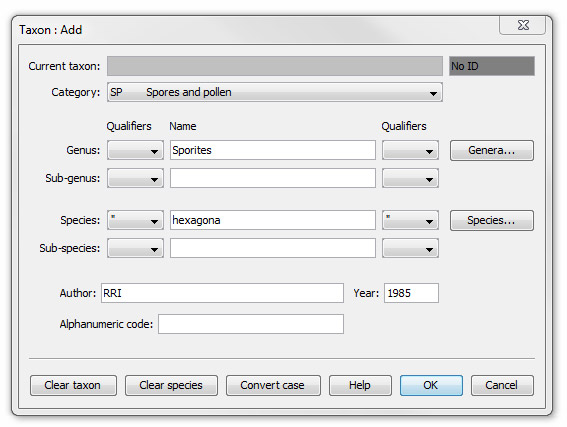This screenshot has height=427, width=567.
Task: Expand the Genus left qualifiers dropdown
Action: (x=135, y=150)
